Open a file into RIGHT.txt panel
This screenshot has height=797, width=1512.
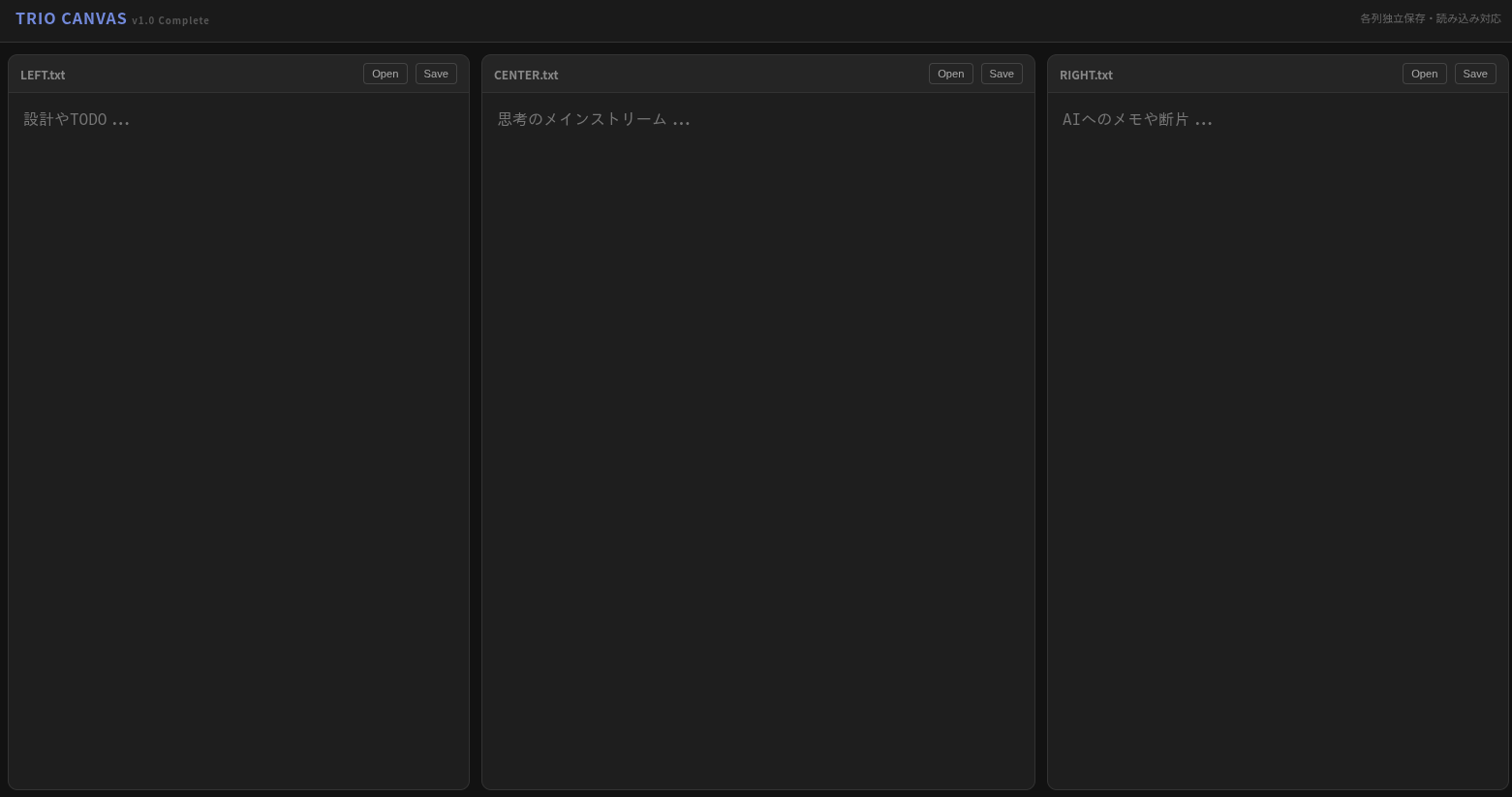click(x=1425, y=74)
